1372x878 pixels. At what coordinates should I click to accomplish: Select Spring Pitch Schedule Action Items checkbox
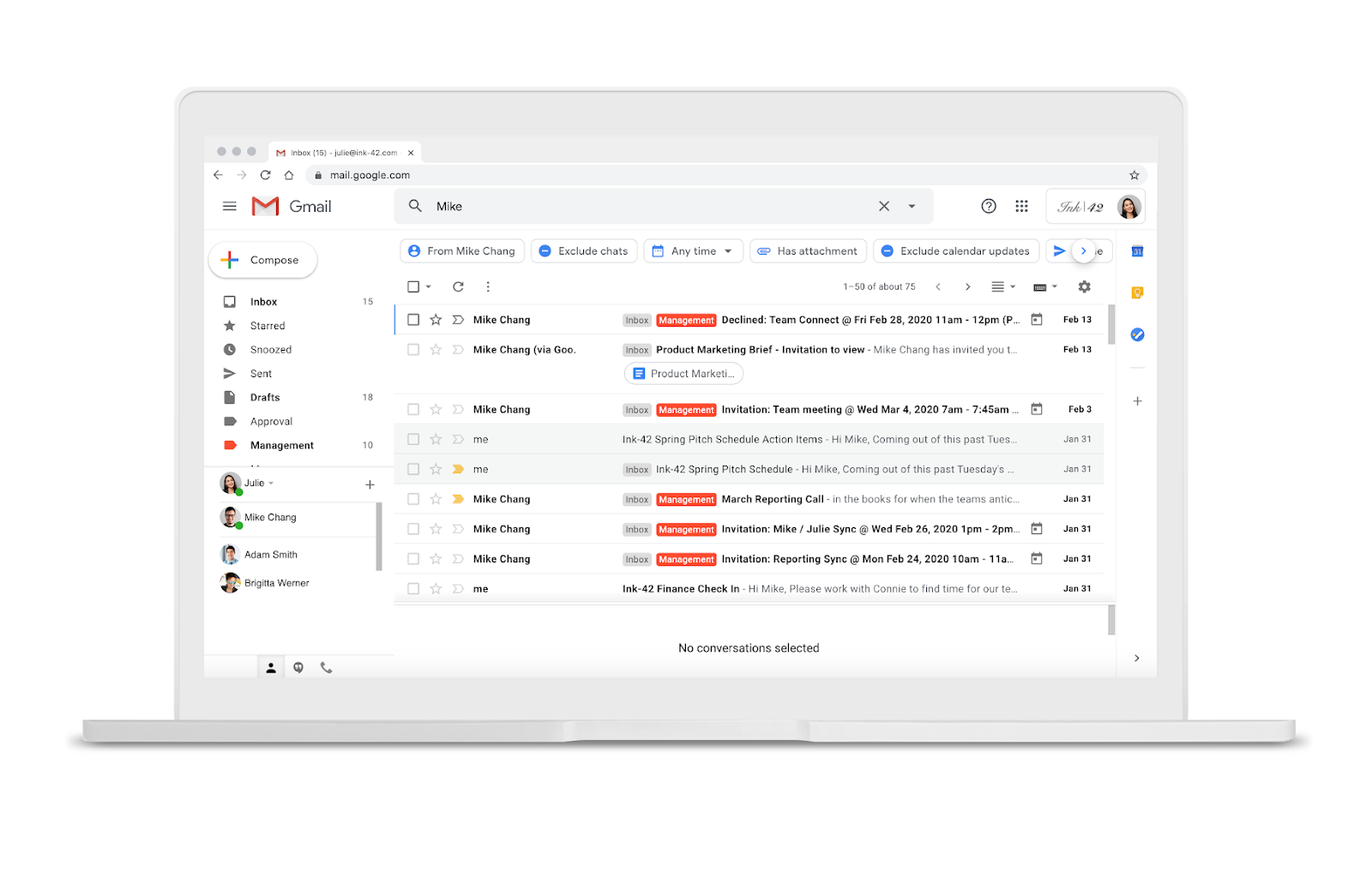click(413, 440)
